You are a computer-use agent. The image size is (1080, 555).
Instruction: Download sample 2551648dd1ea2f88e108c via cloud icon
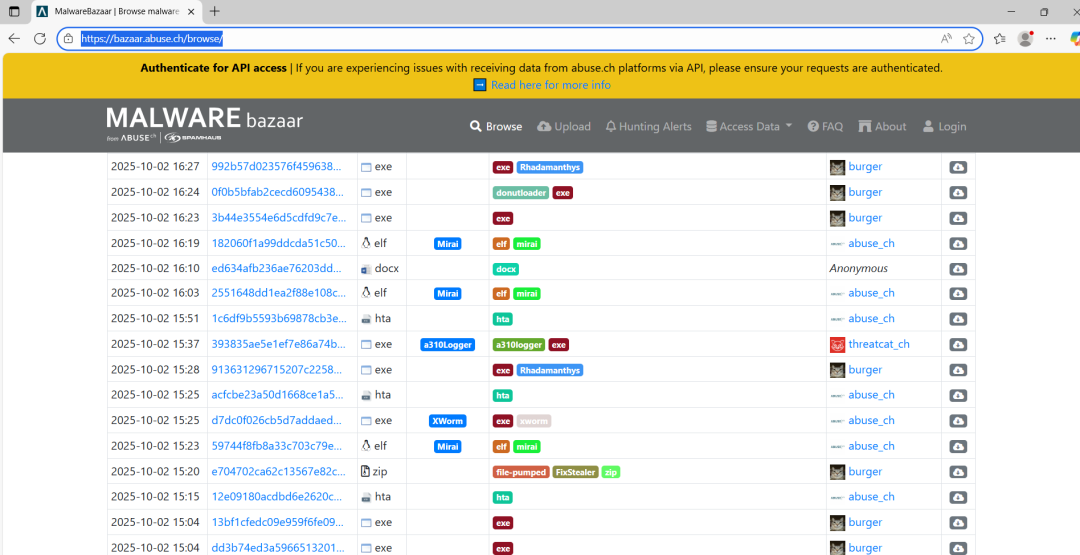pos(958,293)
